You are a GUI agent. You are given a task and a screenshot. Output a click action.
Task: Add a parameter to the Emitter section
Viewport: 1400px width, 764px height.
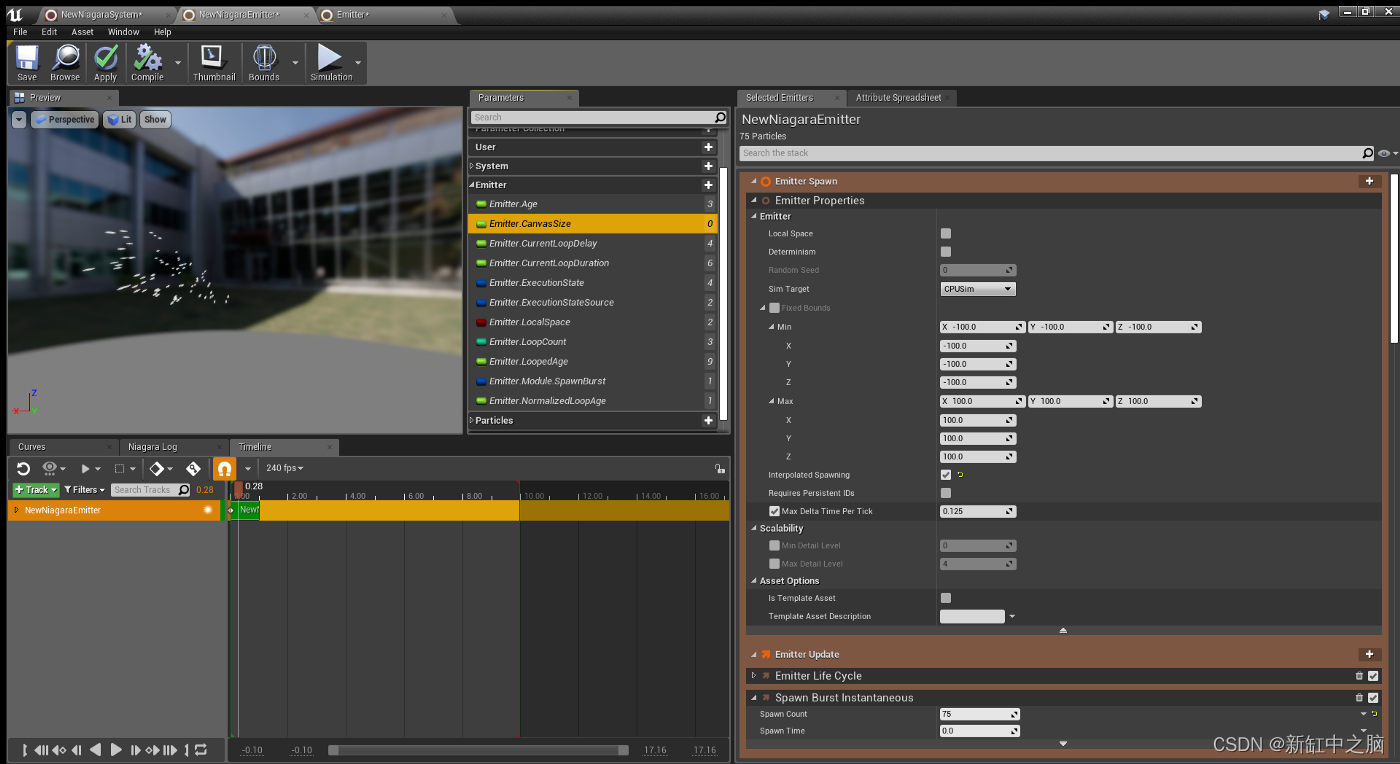click(708, 185)
